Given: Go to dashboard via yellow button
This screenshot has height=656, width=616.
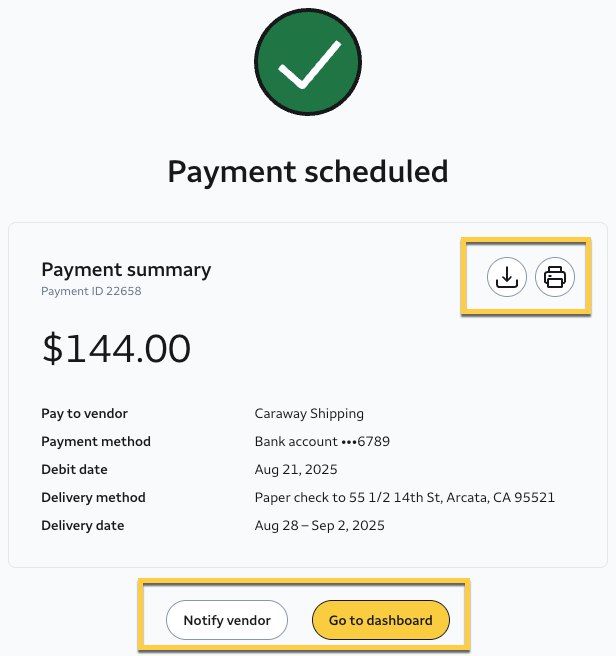Looking at the screenshot, I should pyautogui.click(x=380, y=620).
